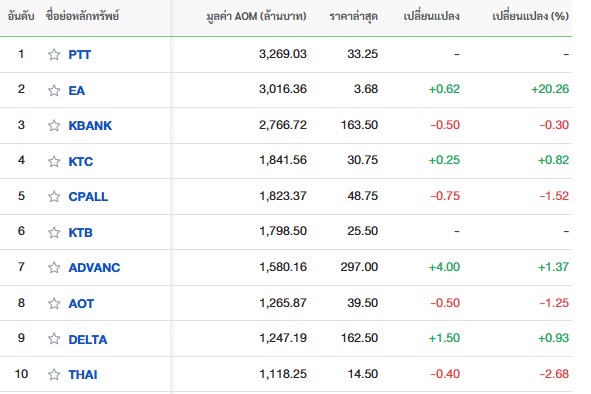Toggle favorite star for EA

point(54,90)
